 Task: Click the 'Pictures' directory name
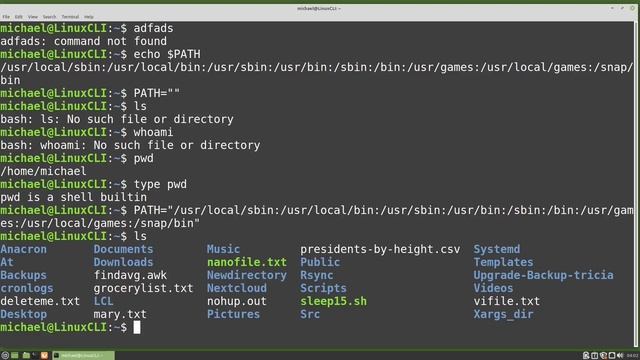tap(233, 315)
